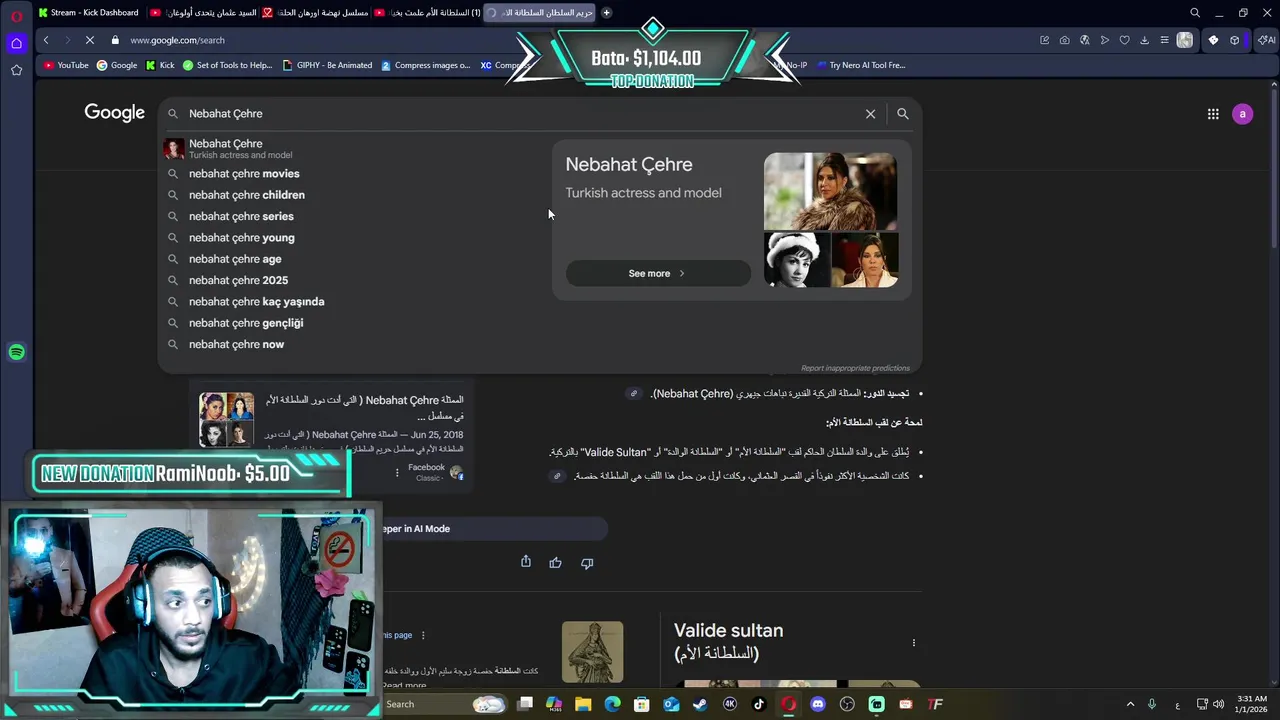
Task: Click the Google search magnifier button
Action: (903, 114)
